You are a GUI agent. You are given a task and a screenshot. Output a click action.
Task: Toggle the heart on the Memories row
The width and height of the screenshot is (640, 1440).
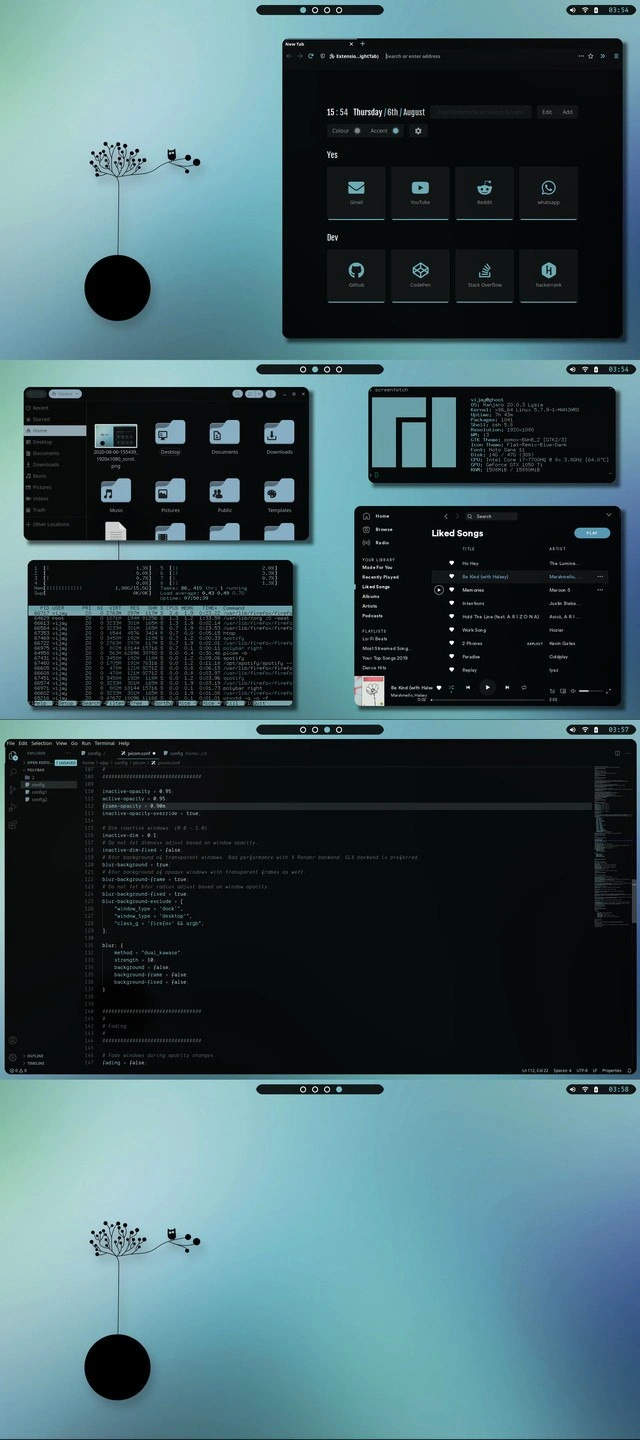[451, 590]
